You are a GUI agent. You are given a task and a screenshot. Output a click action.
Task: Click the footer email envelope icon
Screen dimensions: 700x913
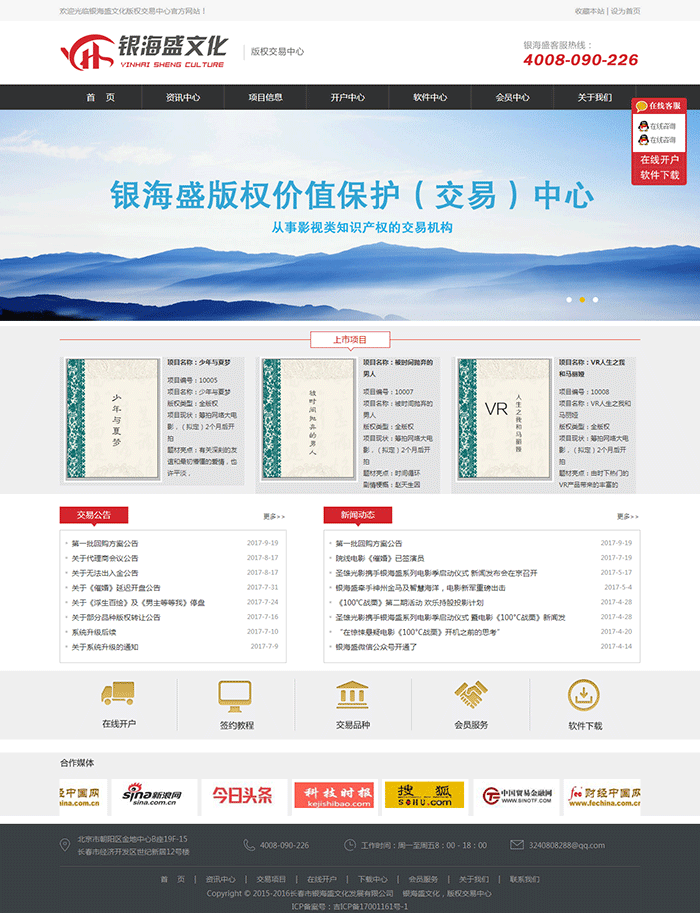tap(517, 844)
